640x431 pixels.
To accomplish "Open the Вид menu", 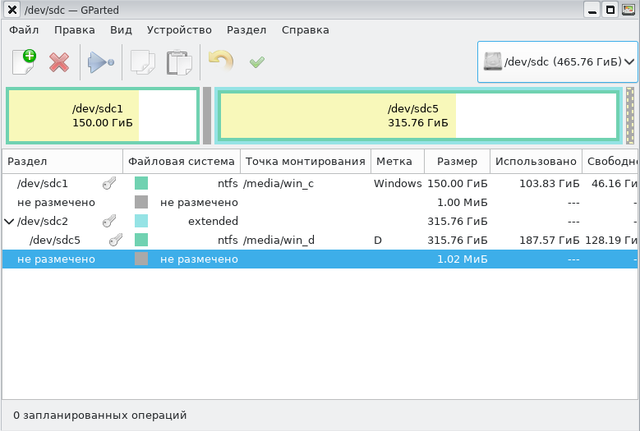I will (x=121, y=30).
